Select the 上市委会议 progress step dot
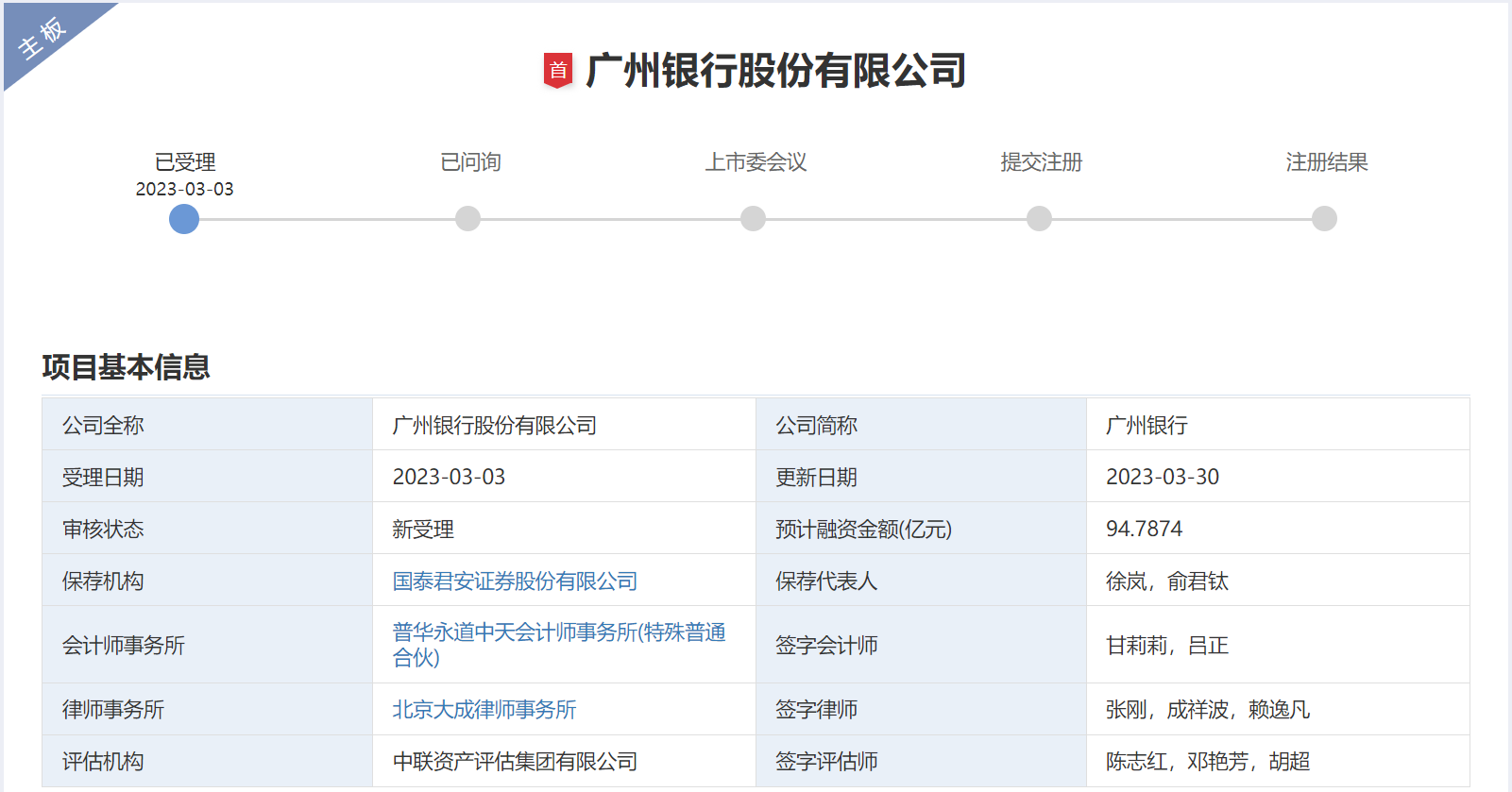This screenshot has height=792, width=1512. point(753,219)
